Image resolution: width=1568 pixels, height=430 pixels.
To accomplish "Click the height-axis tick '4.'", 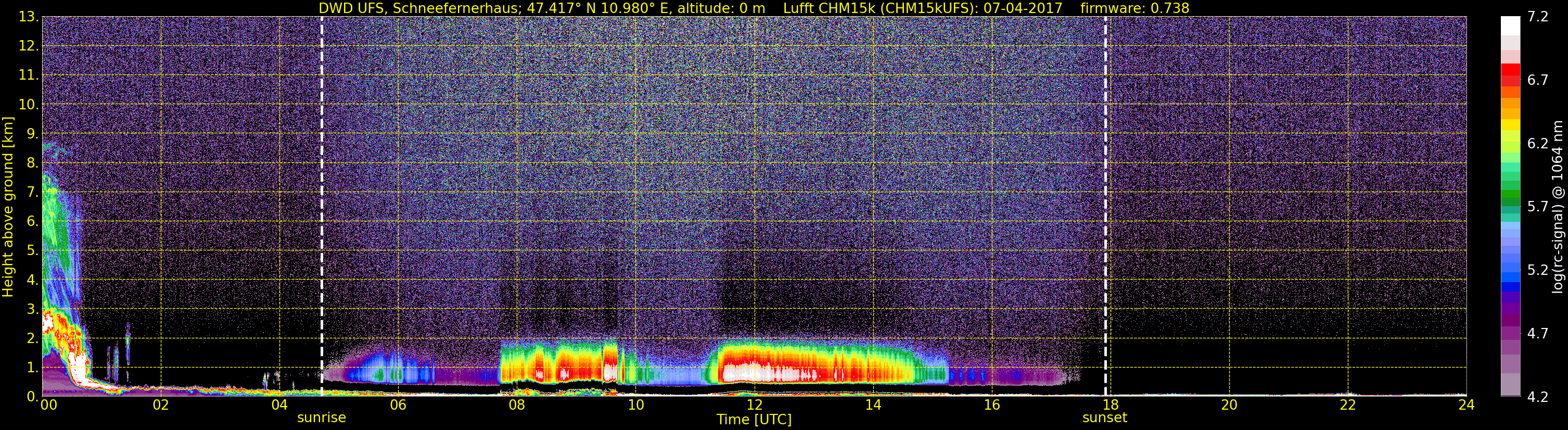I will [33, 280].
